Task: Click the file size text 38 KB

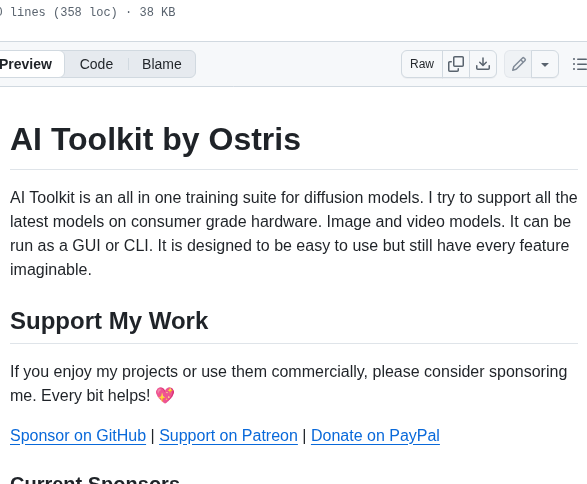Action: point(157,12)
